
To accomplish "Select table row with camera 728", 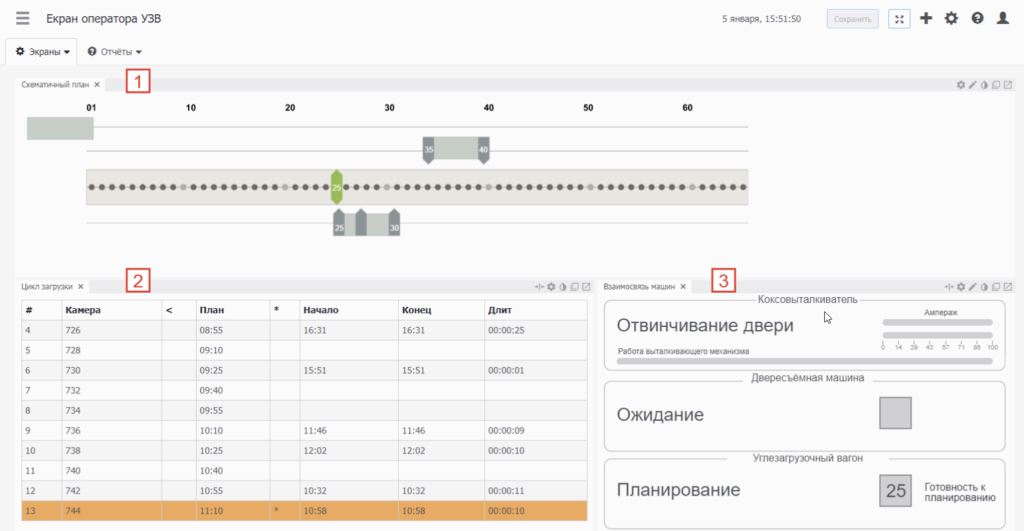I will [304, 350].
